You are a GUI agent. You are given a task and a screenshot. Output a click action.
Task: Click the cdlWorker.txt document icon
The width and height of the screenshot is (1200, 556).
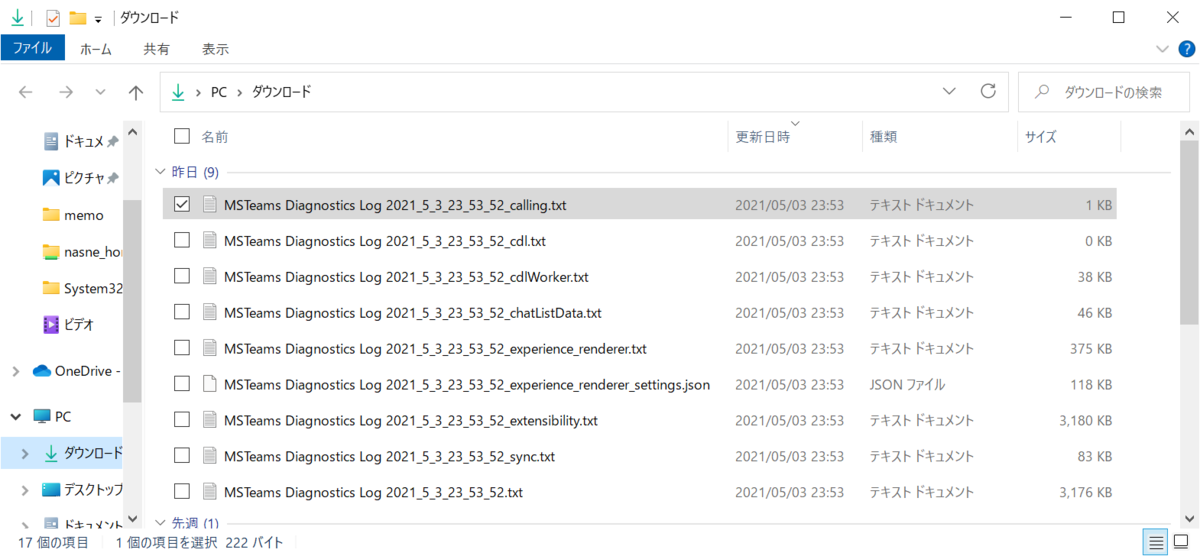click(209, 276)
